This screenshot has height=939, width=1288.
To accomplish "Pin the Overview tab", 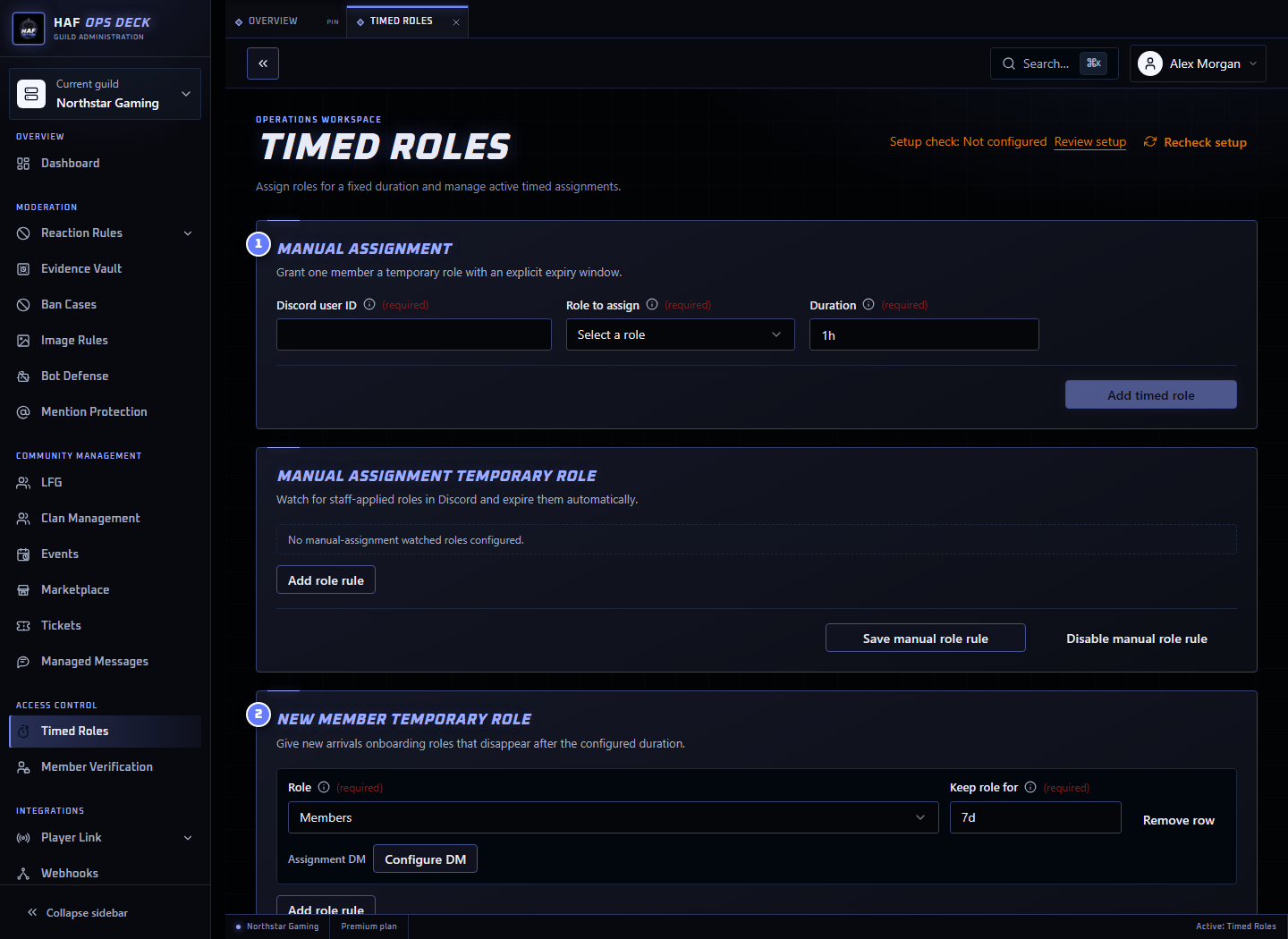I will click(x=333, y=21).
